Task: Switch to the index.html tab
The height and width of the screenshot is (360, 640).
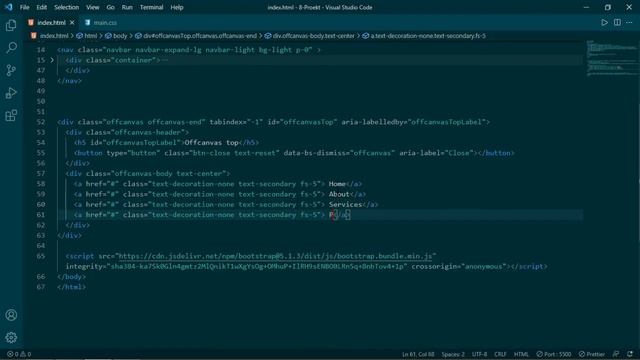Action: pos(51,22)
